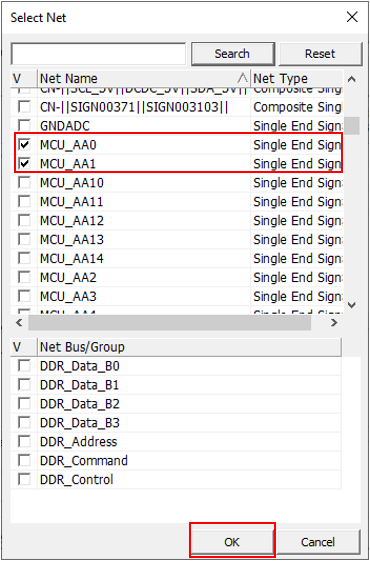Focus the net search text field
Viewport: 370px width, 561px height.
coord(98,54)
